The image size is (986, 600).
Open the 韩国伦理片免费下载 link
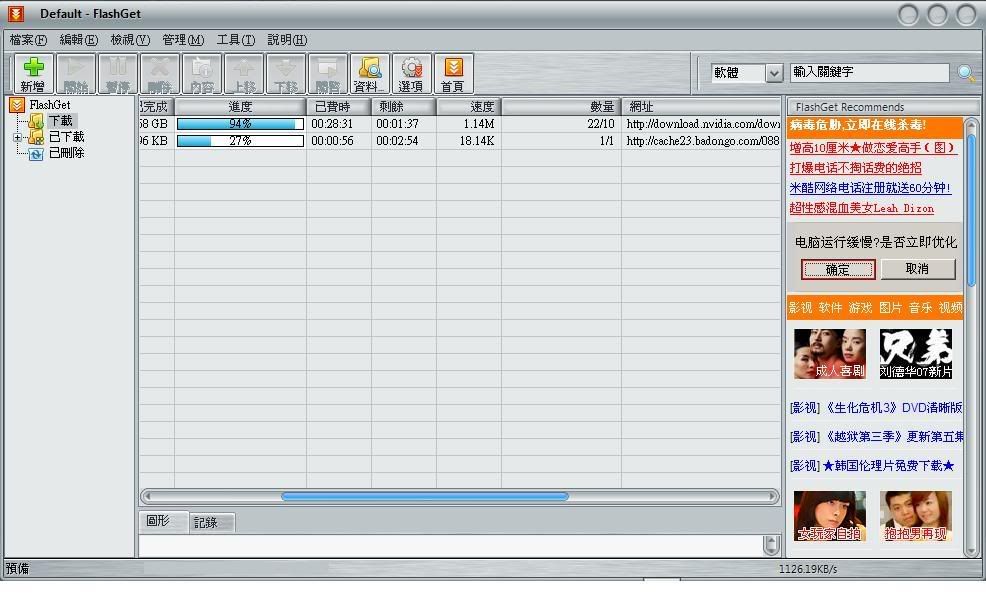click(x=888, y=465)
